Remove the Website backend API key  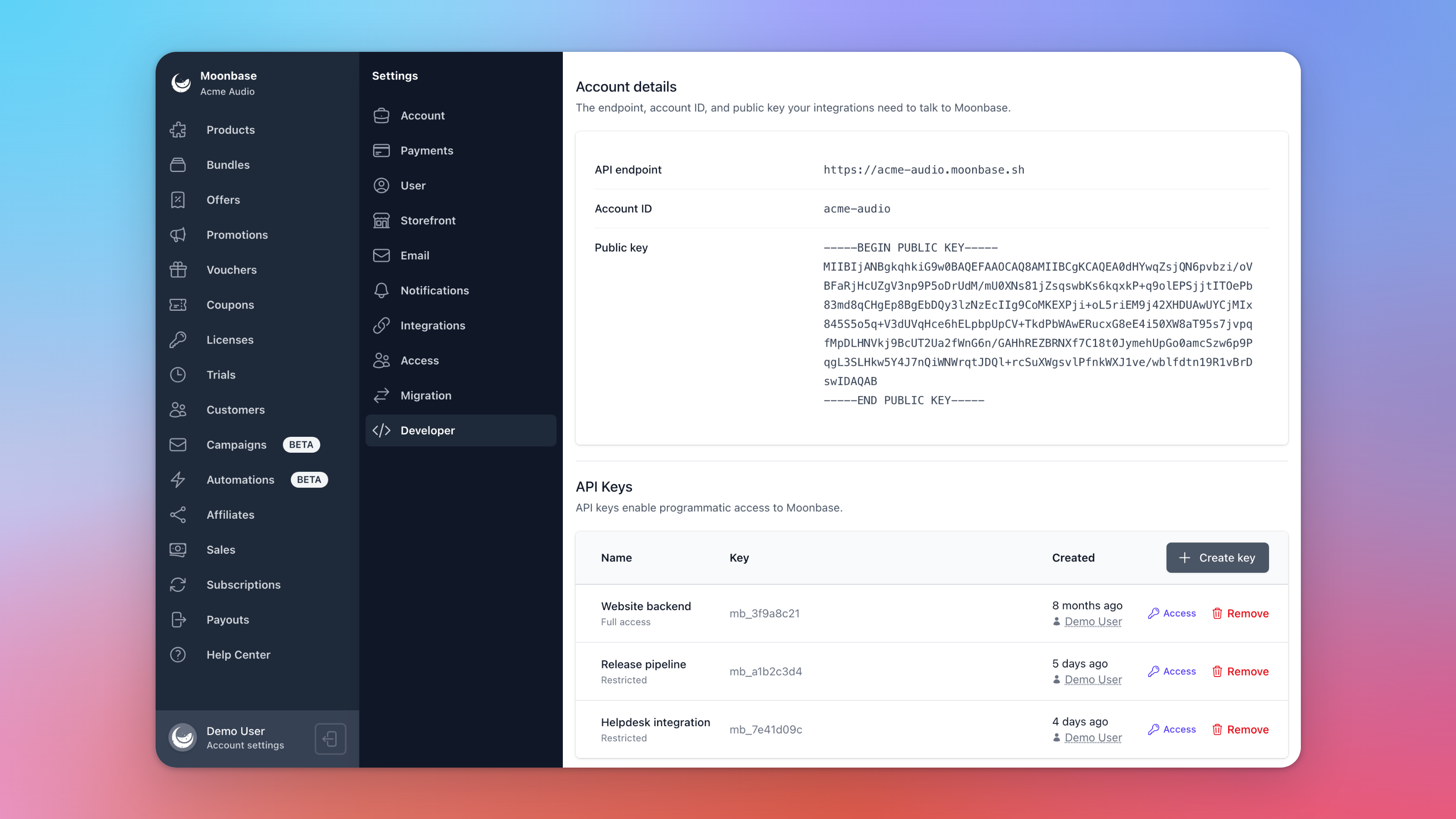tap(1240, 614)
